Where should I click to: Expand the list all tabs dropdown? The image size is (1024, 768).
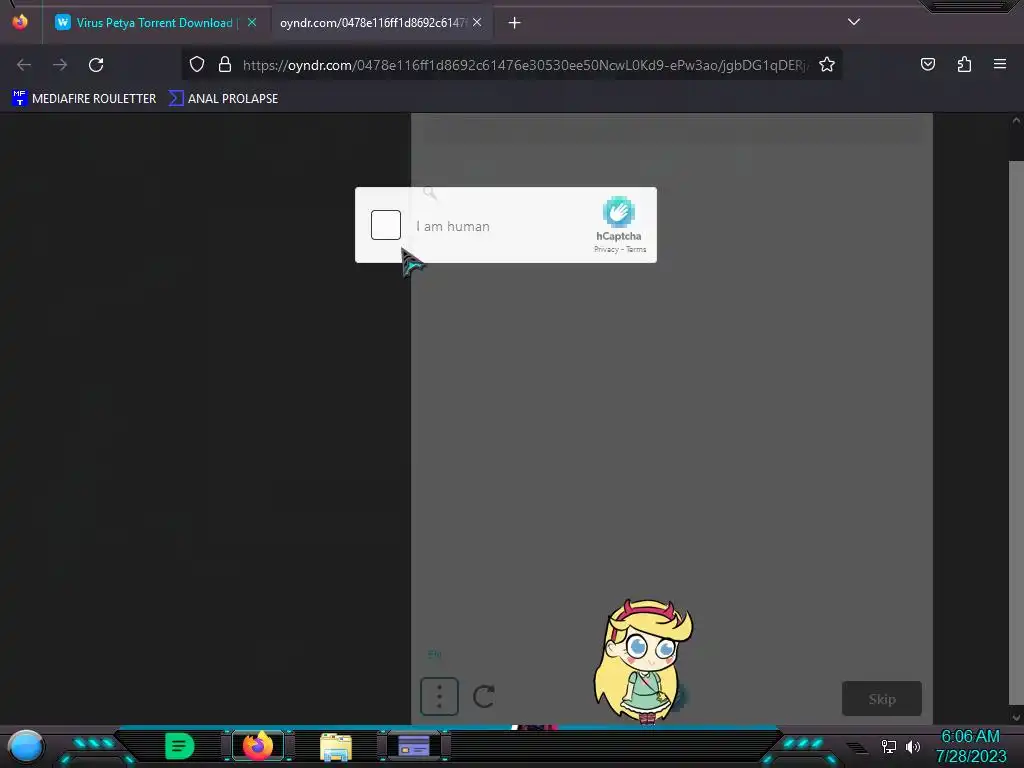(854, 22)
